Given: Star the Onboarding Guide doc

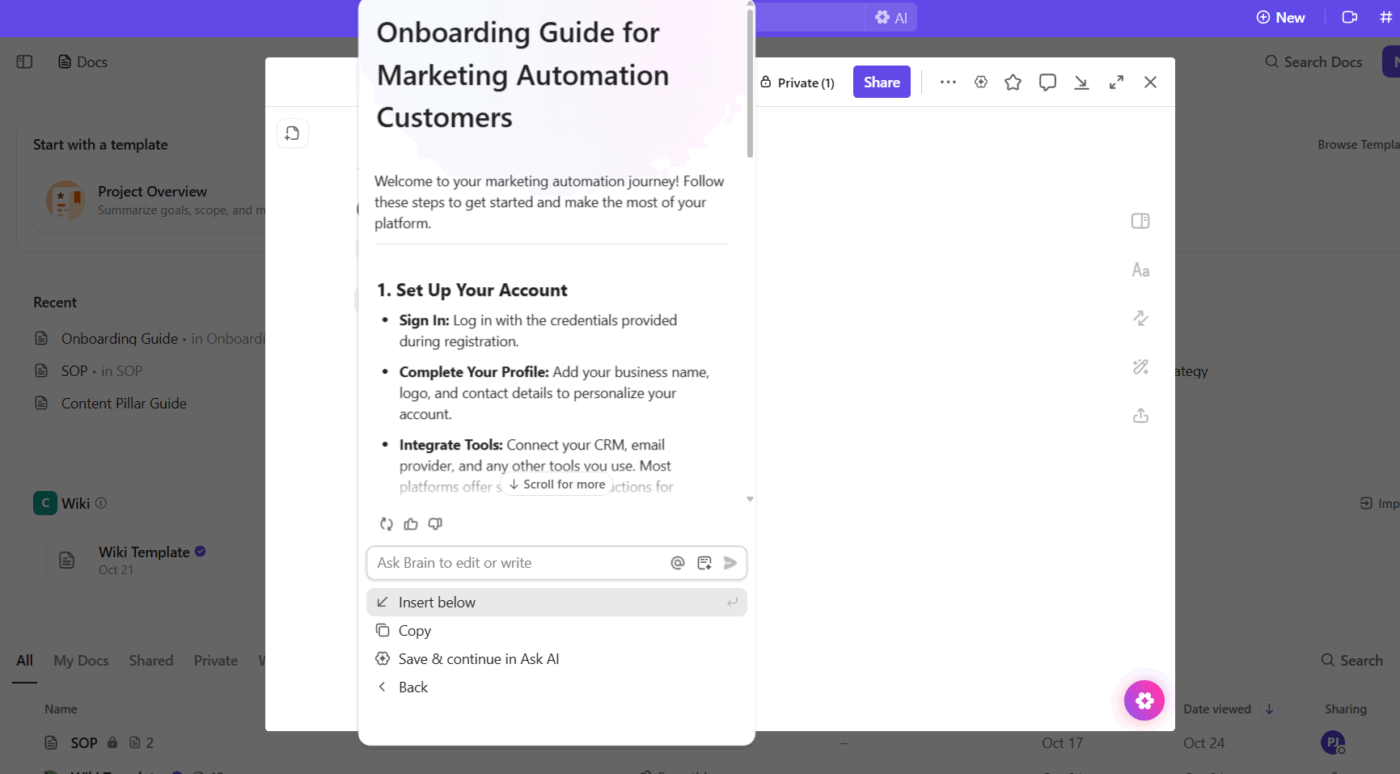Looking at the screenshot, I should click(x=1012, y=82).
